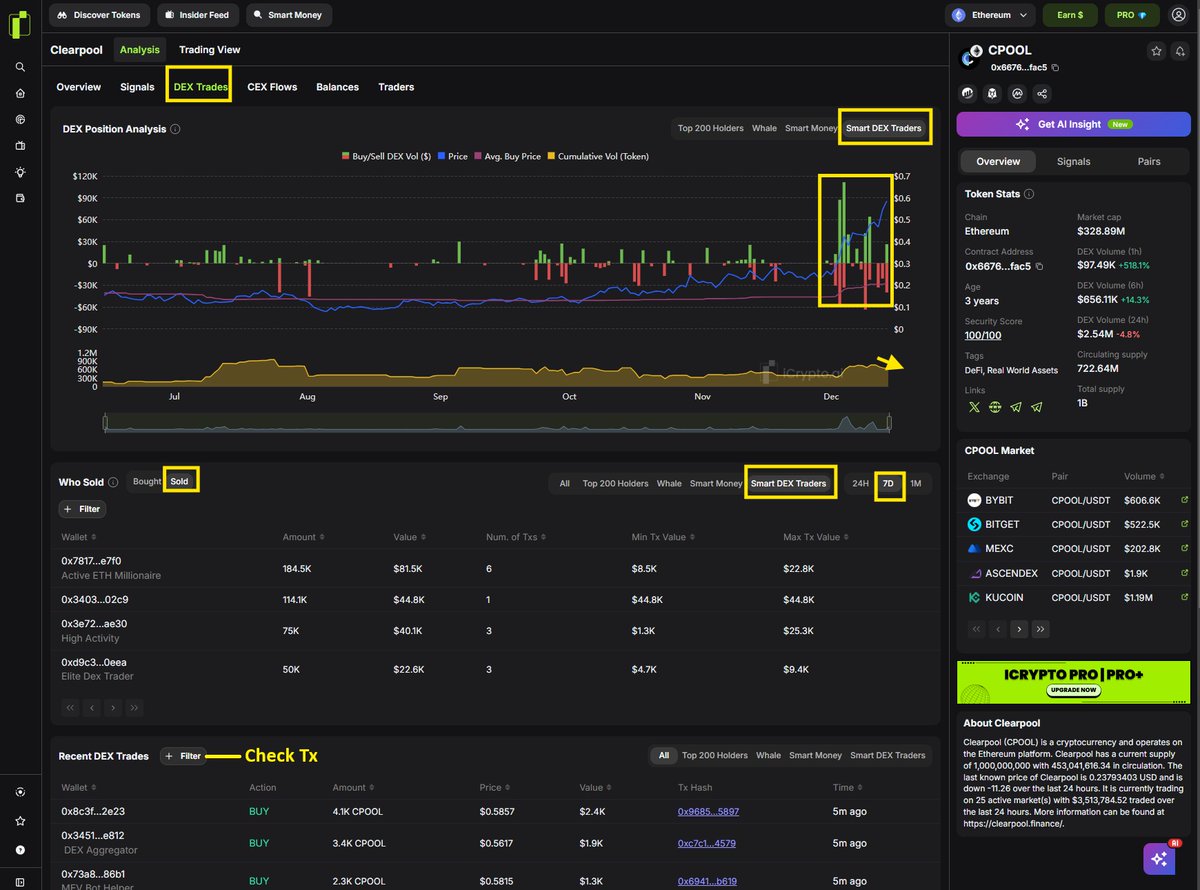
Task: Open the search icon in left sidebar
Action: pyautogui.click(x=20, y=67)
